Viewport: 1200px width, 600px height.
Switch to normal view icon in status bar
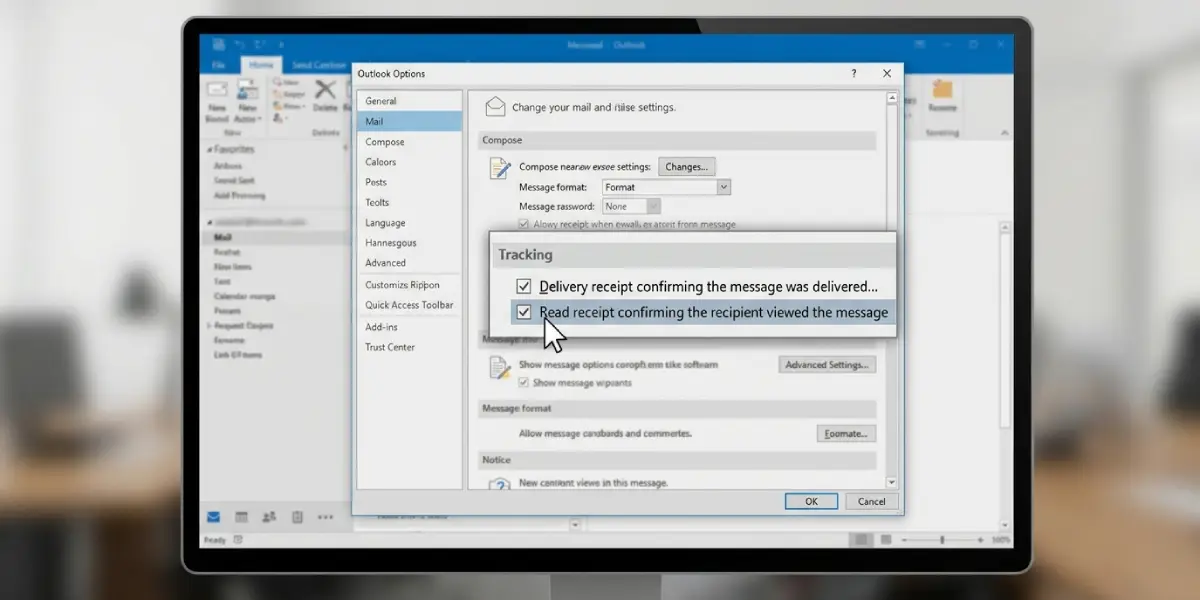click(x=860, y=540)
